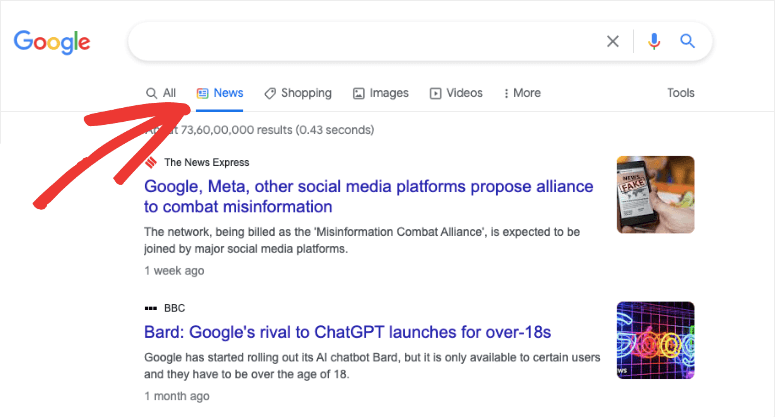The height and width of the screenshot is (417, 775).
Task: Start voice search with microphone icon
Action: pos(654,42)
